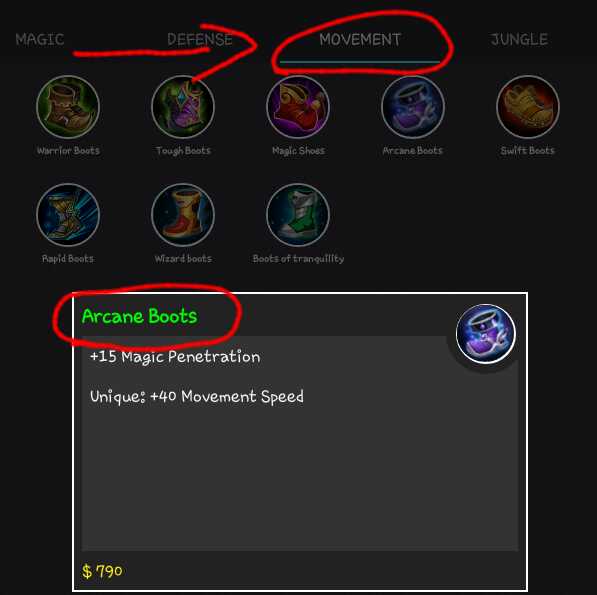Pick the Arcane Boots icon in grid
The width and height of the screenshot is (597, 595).
[413, 107]
